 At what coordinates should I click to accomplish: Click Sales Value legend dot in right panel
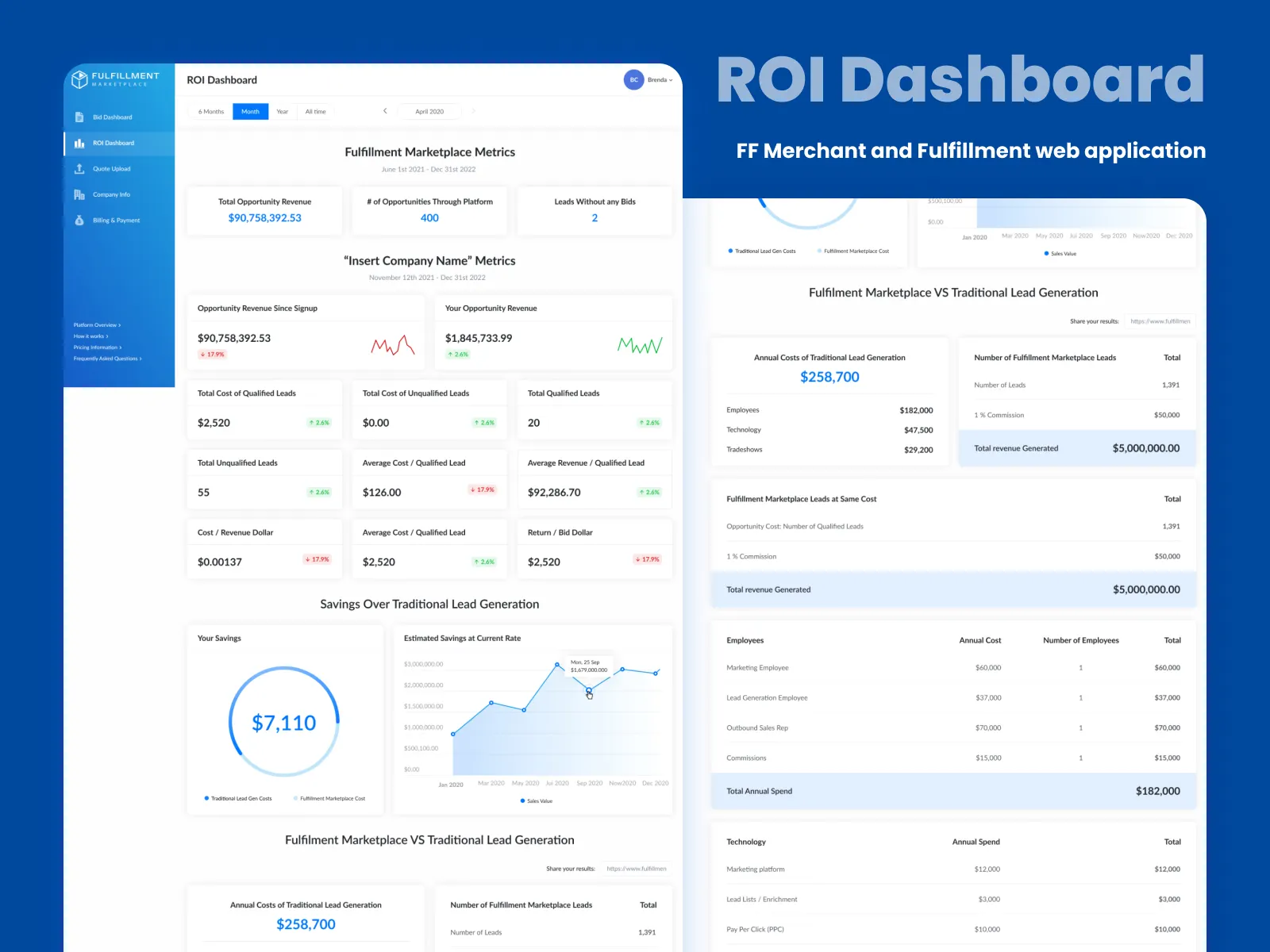point(1046,254)
